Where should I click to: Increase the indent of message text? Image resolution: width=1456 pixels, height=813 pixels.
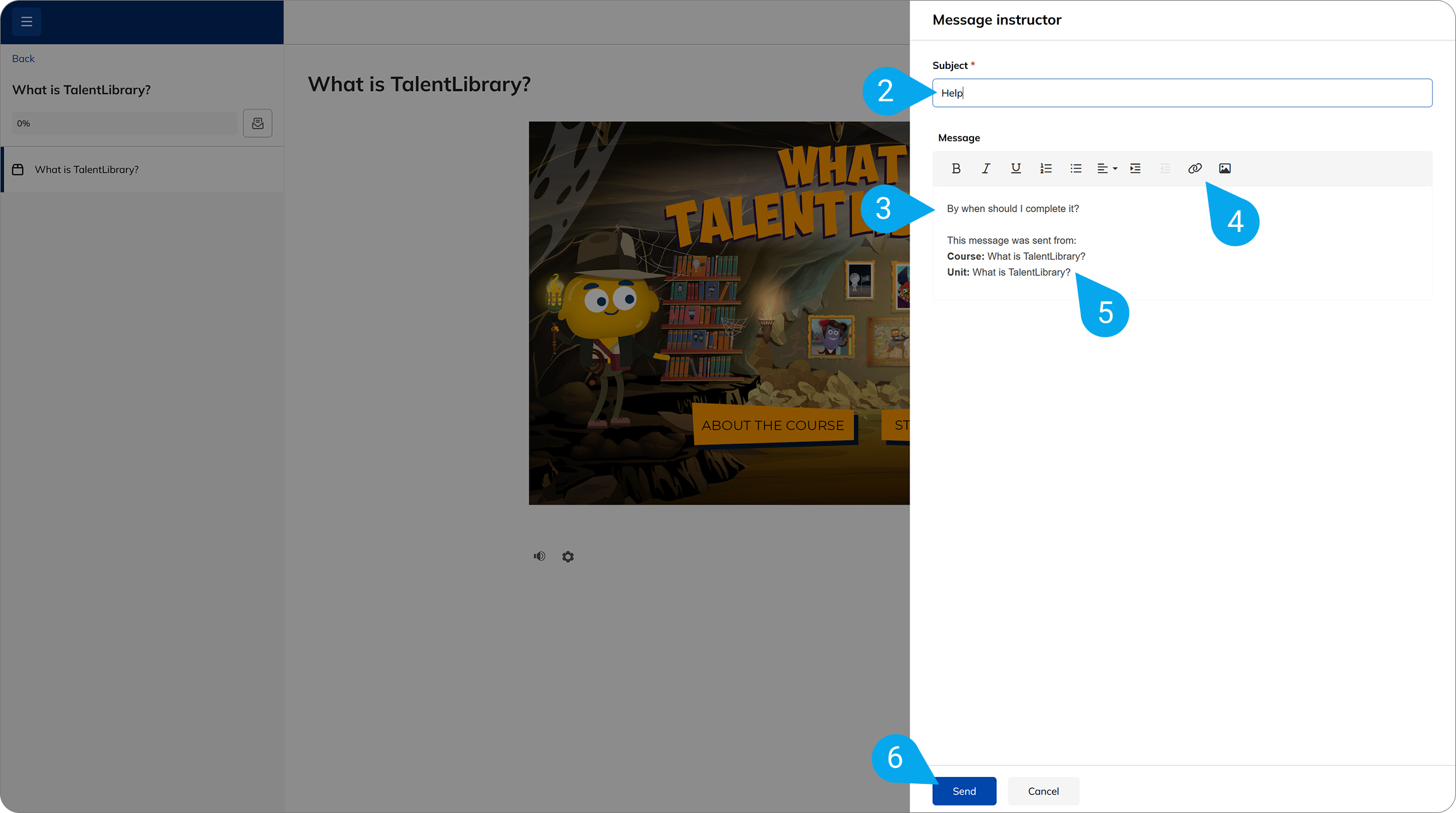1135,168
